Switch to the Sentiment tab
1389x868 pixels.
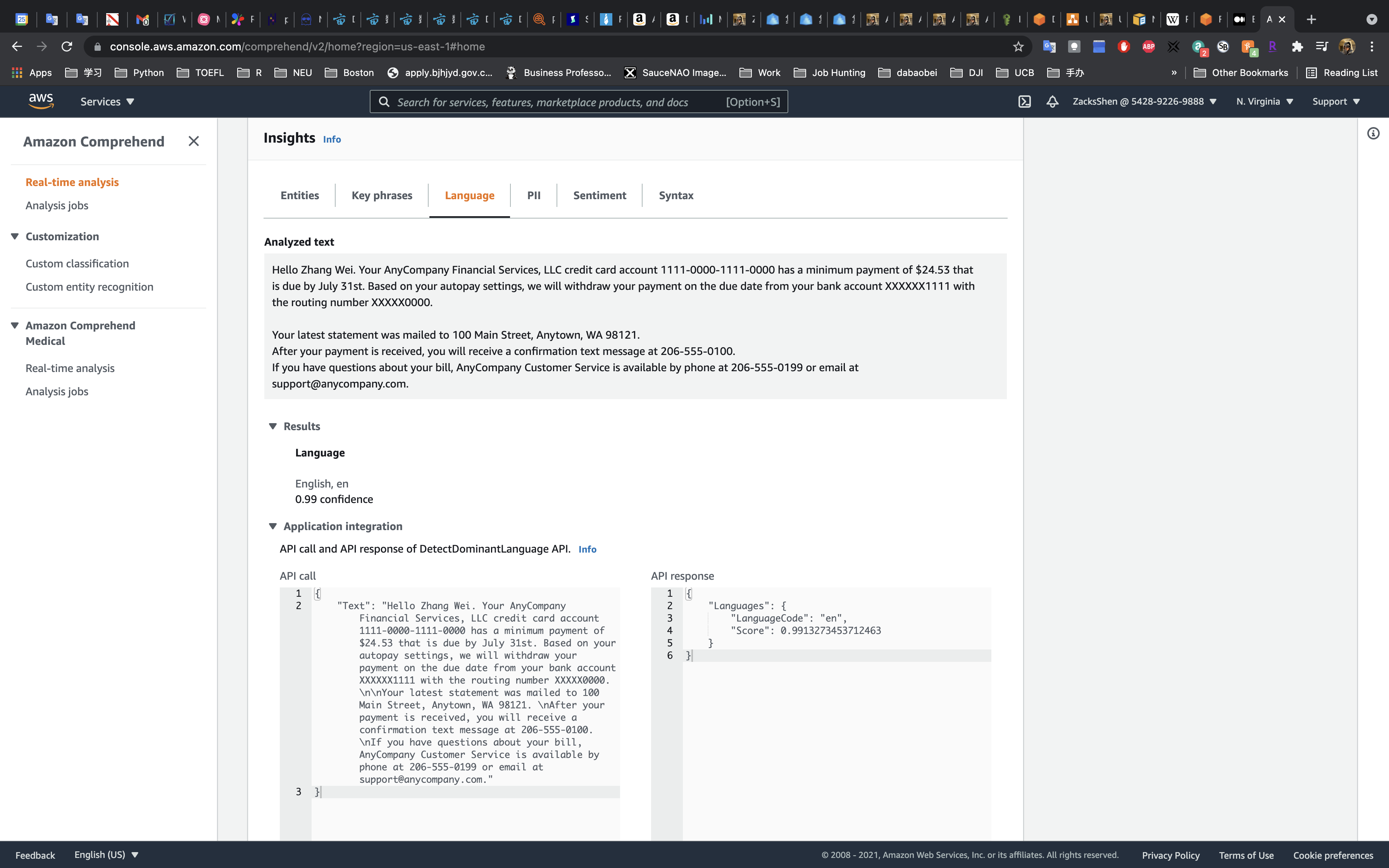599,195
